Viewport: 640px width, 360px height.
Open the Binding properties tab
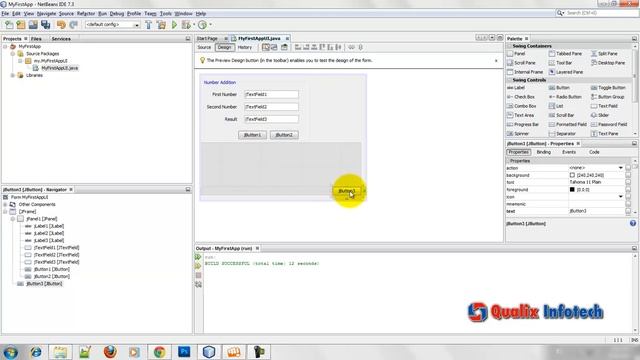coord(543,152)
